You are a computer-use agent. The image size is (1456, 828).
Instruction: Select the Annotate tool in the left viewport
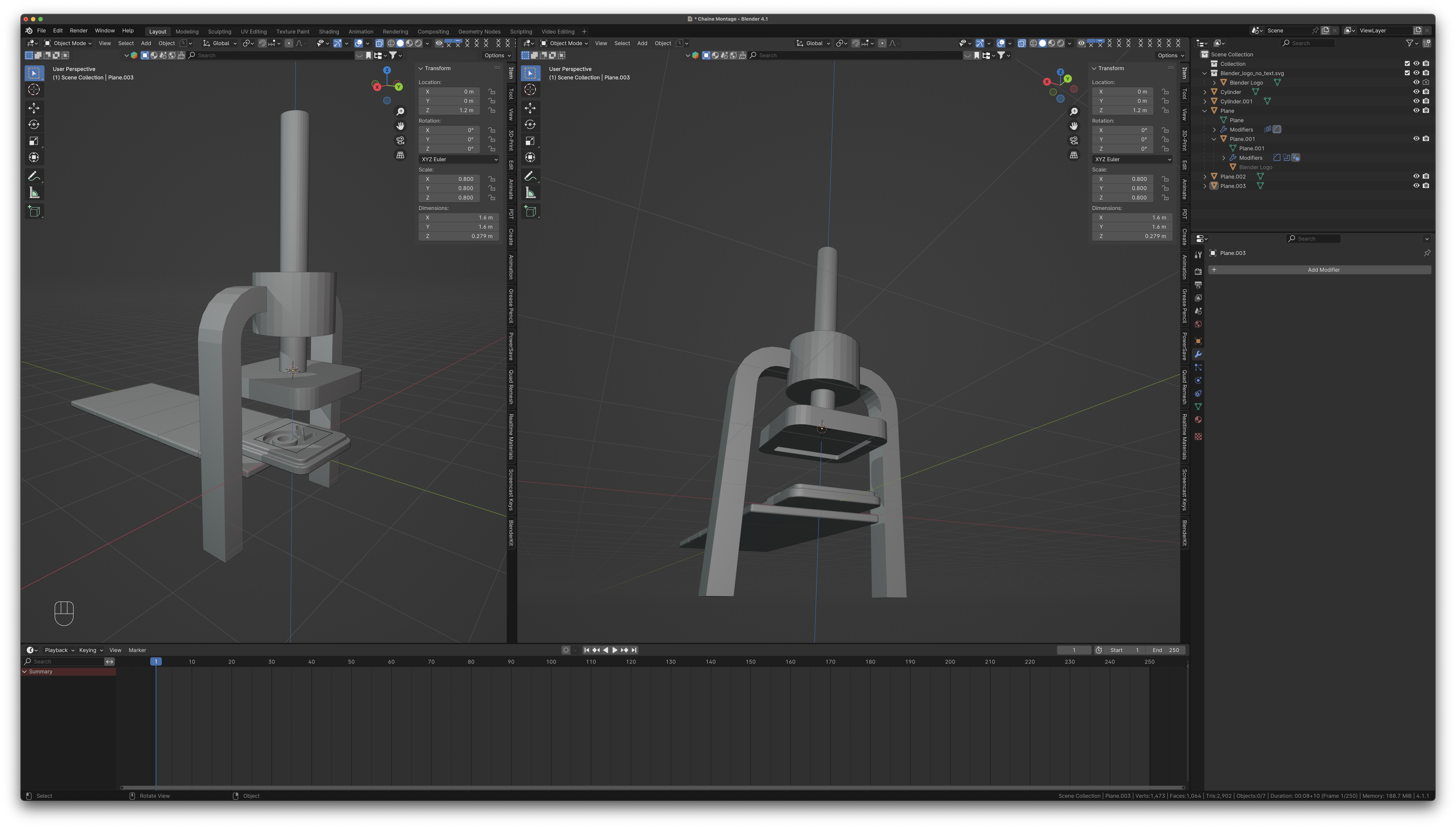tap(34, 176)
